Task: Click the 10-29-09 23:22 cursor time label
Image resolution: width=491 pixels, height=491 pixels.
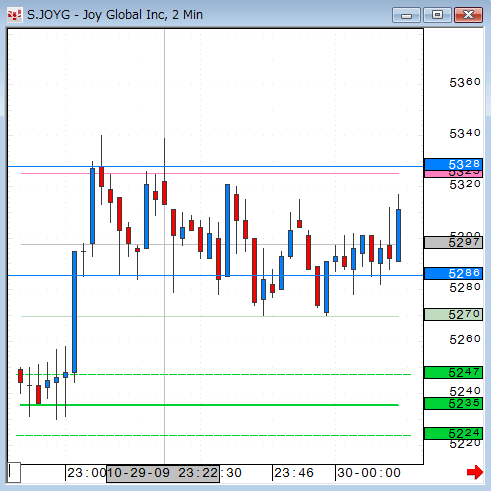Action: click(163, 473)
